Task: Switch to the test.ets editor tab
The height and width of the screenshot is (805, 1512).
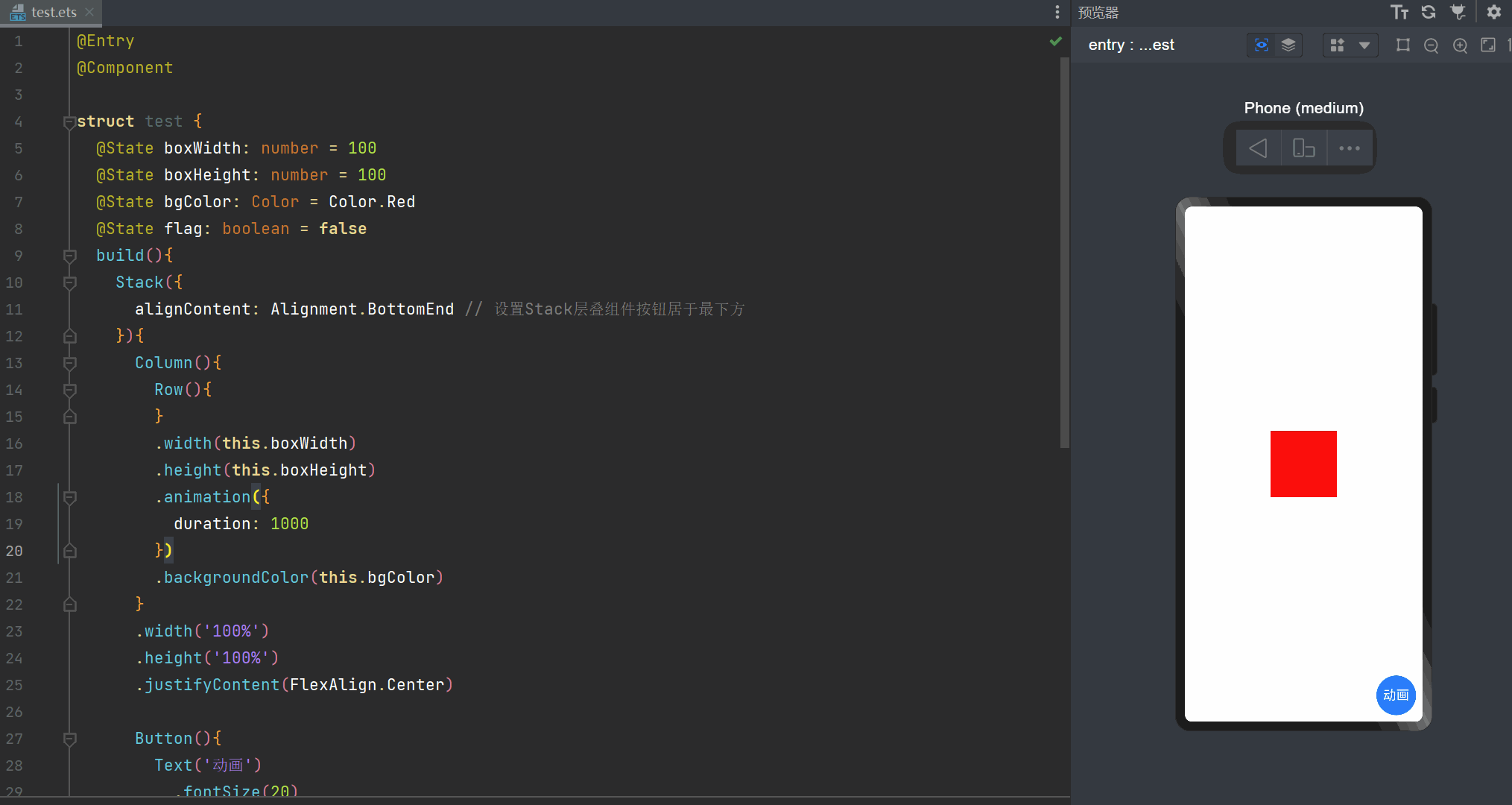Action: tap(54, 12)
